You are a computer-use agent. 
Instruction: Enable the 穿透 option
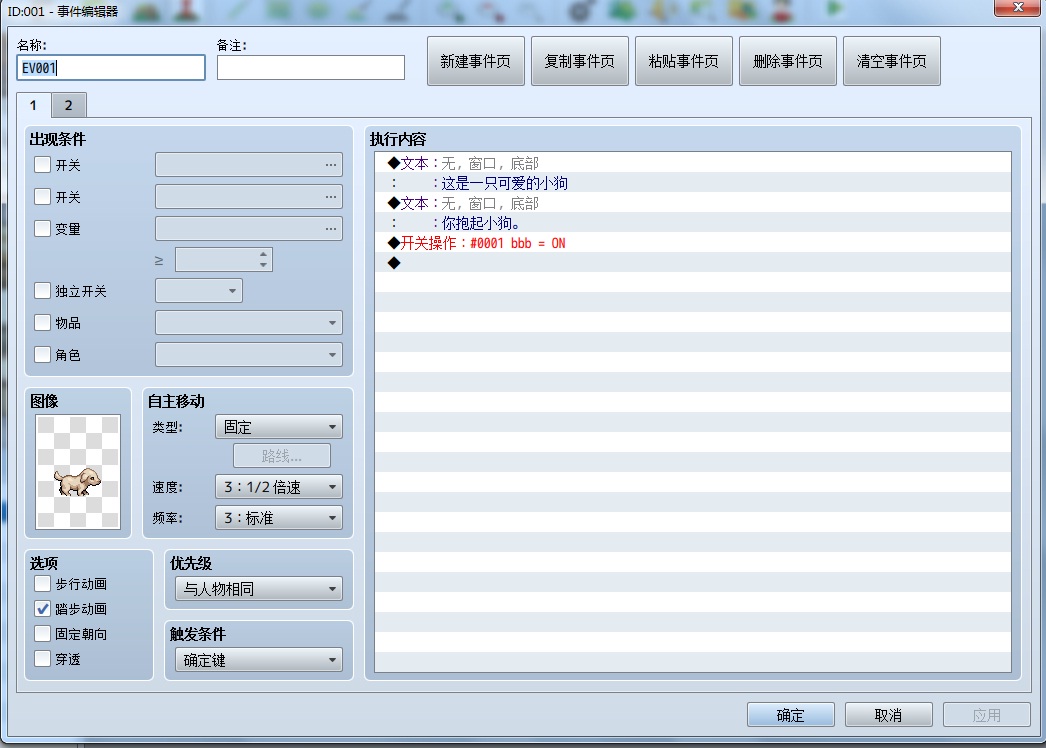42,659
